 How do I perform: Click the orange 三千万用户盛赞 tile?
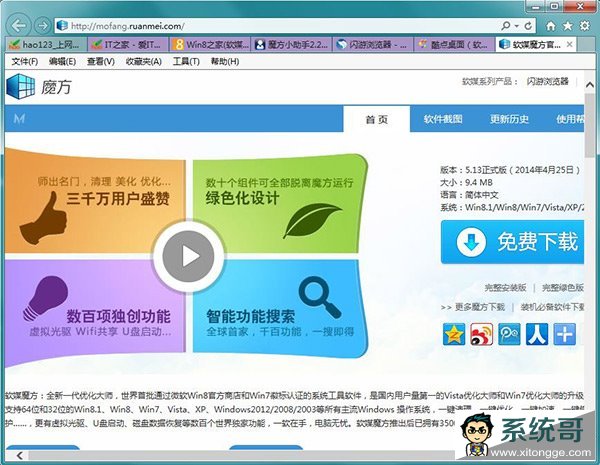[x=95, y=201]
